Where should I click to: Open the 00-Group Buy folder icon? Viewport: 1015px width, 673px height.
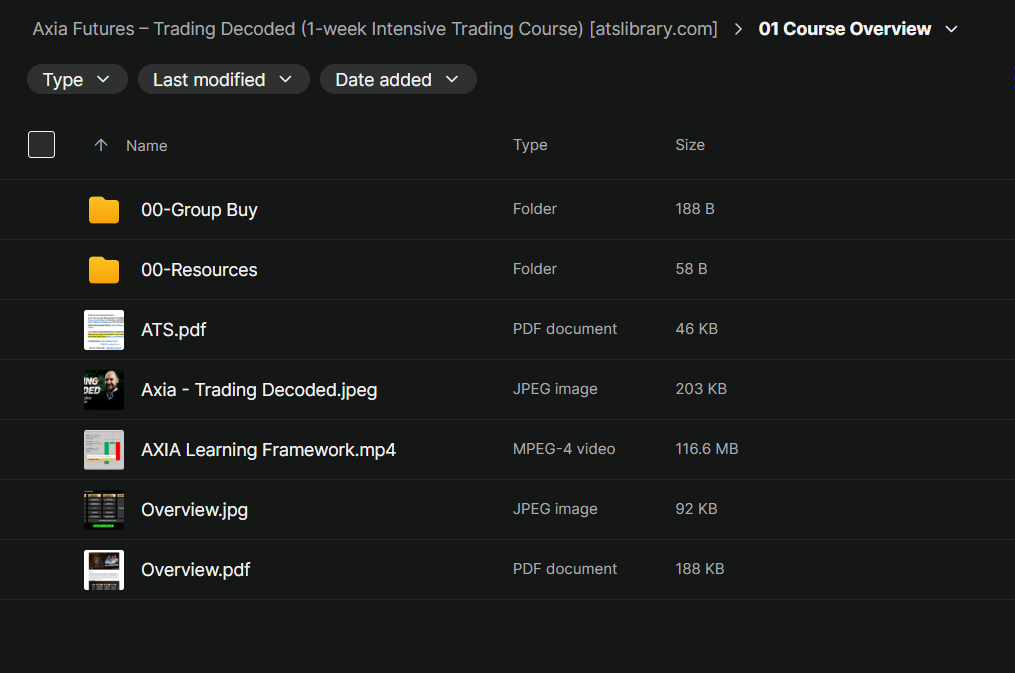pos(104,210)
